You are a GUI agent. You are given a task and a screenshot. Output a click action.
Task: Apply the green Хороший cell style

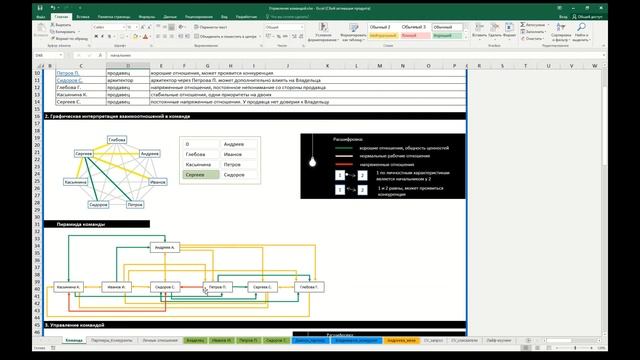tap(447, 36)
